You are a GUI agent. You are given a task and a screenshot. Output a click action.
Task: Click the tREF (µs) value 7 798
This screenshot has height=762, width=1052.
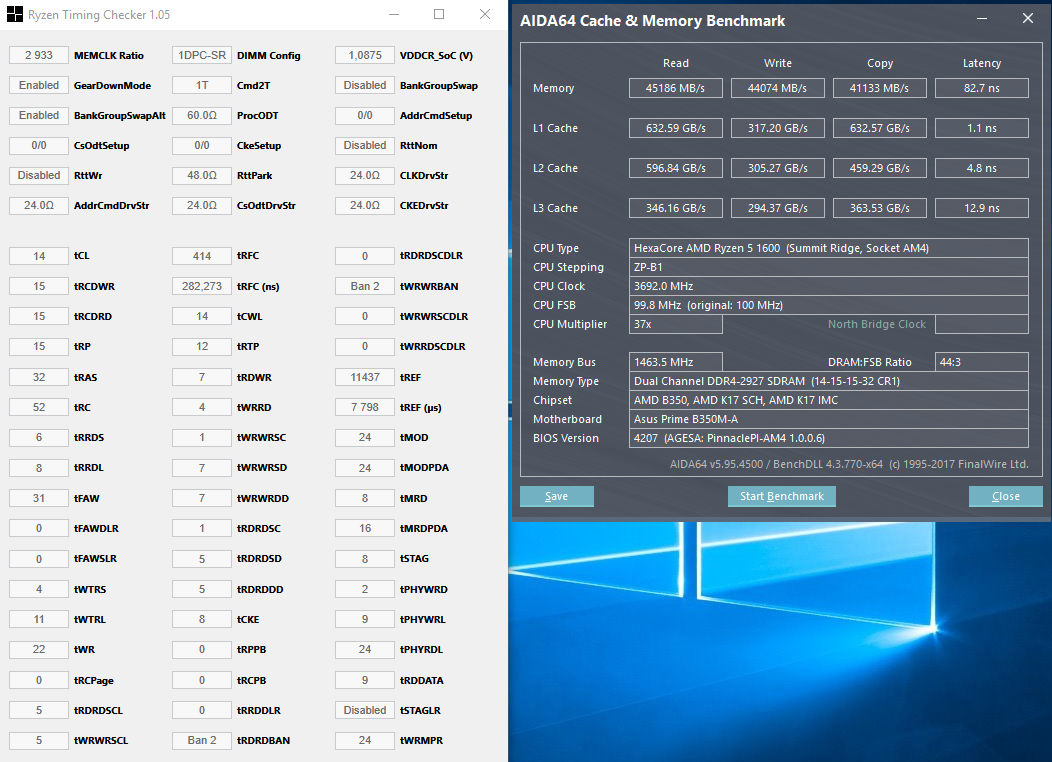pos(365,407)
